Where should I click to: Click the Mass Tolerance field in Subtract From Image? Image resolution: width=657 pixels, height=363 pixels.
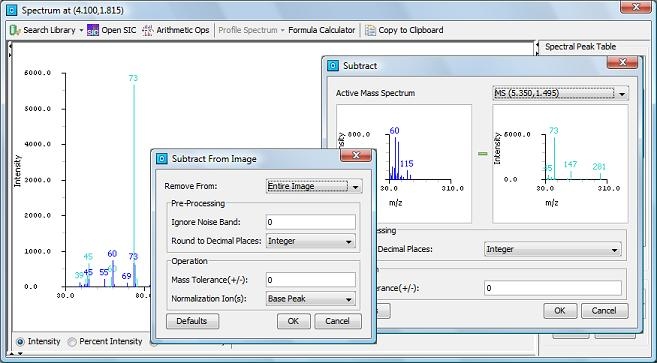click(310, 280)
